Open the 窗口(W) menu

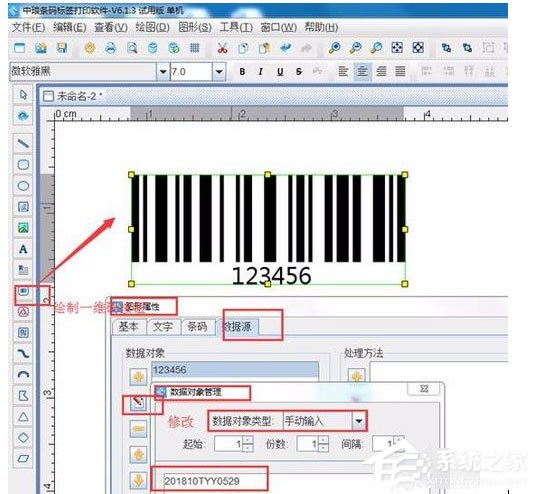tap(278, 27)
